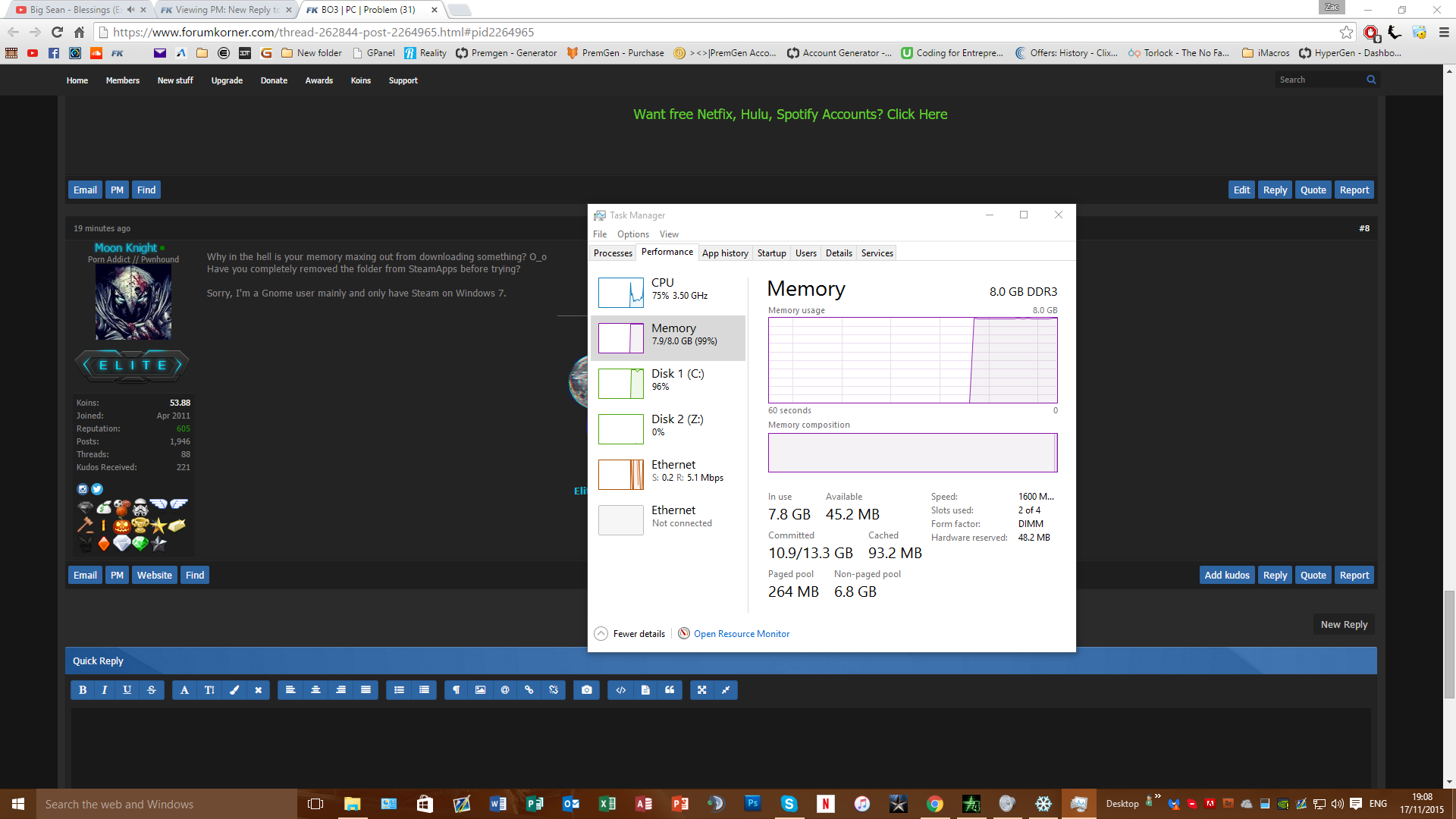Open the Startup tab in Task Manager
Screen dimensions: 1456x819
tap(771, 253)
